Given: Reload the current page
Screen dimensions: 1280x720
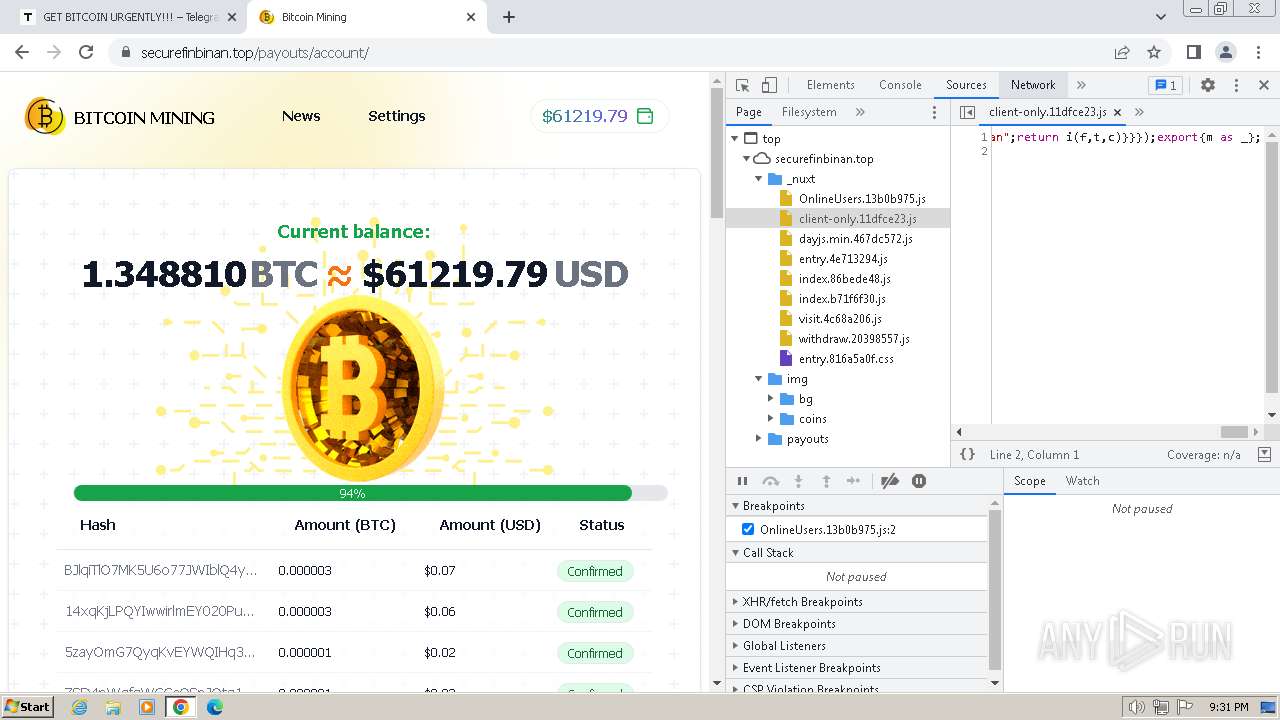Looking at the screenshot, I should 86,52.
